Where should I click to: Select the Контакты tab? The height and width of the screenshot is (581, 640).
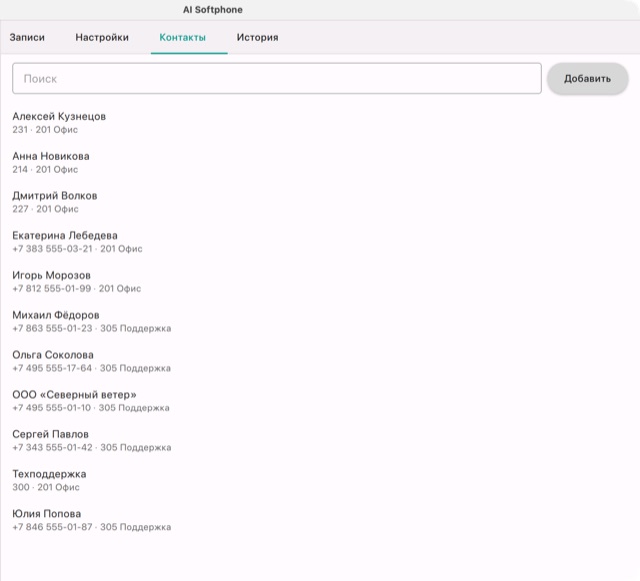click(182, 38)
